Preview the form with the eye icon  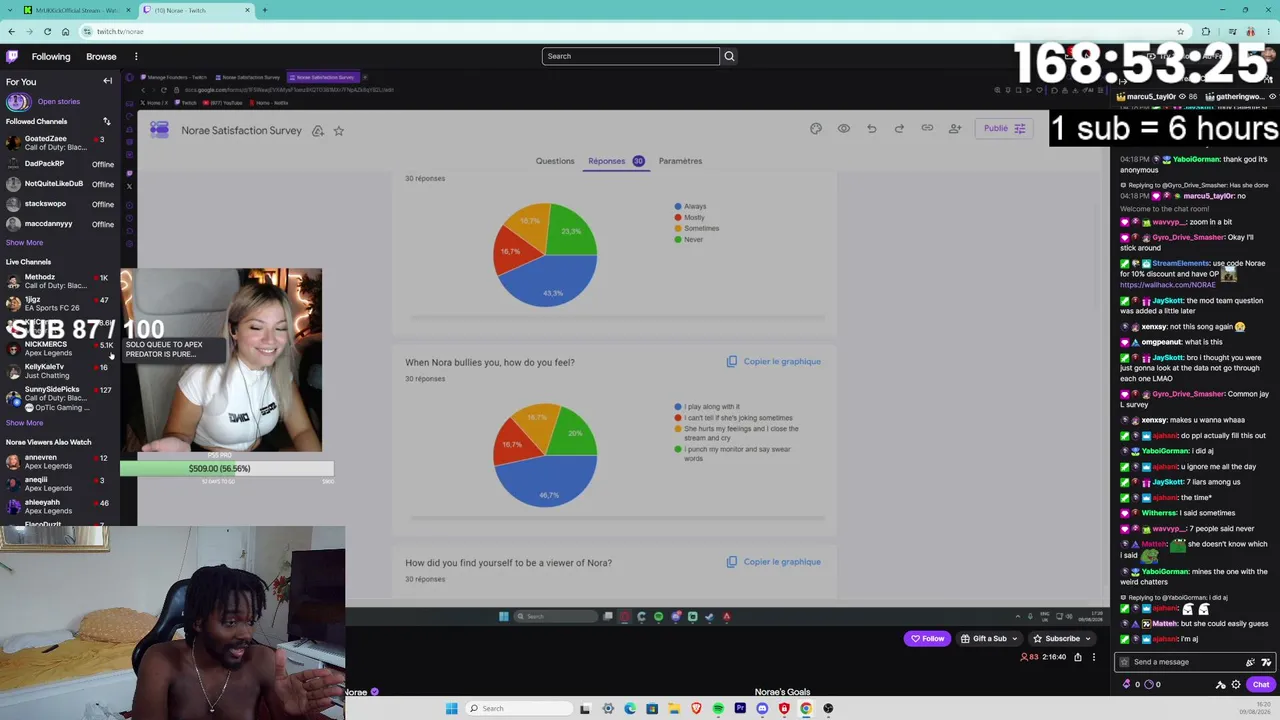click(844, 128)
